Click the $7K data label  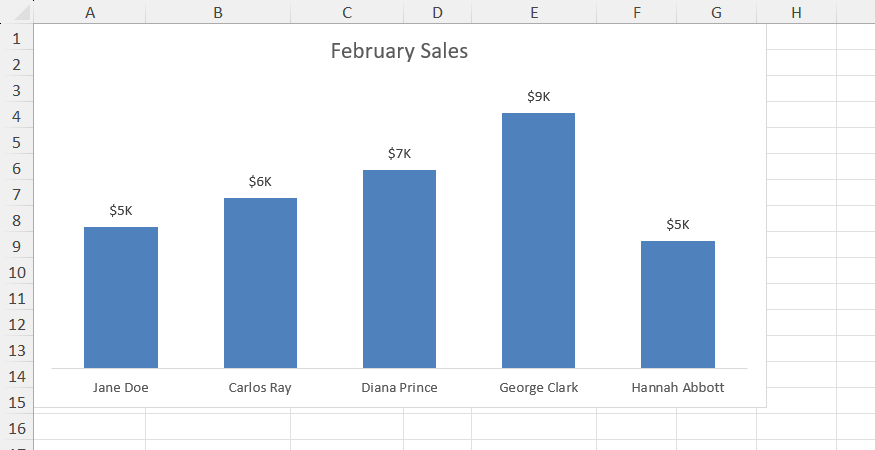point(400,154)
